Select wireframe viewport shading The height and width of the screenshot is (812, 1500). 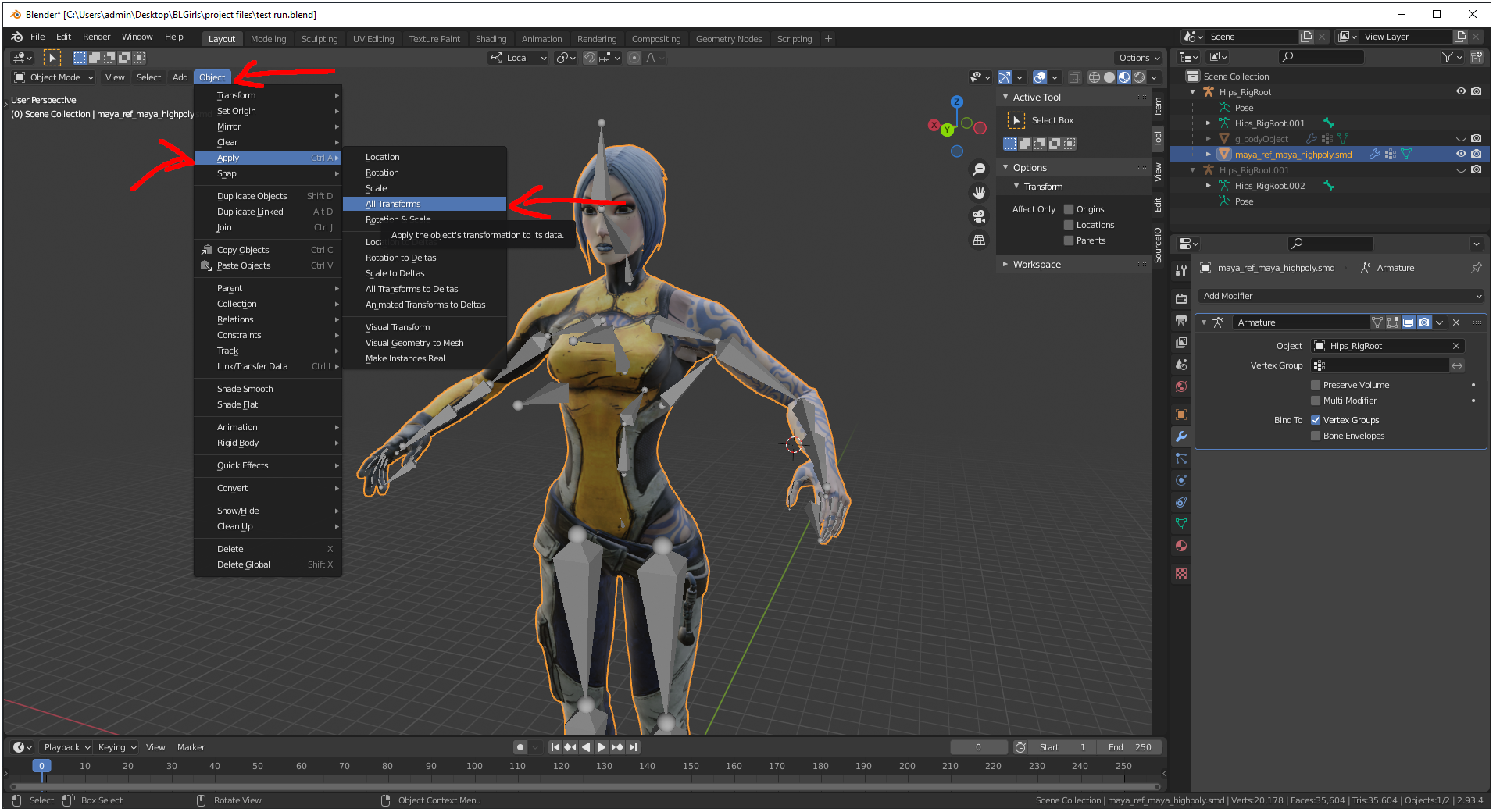tap(1095, 77)
